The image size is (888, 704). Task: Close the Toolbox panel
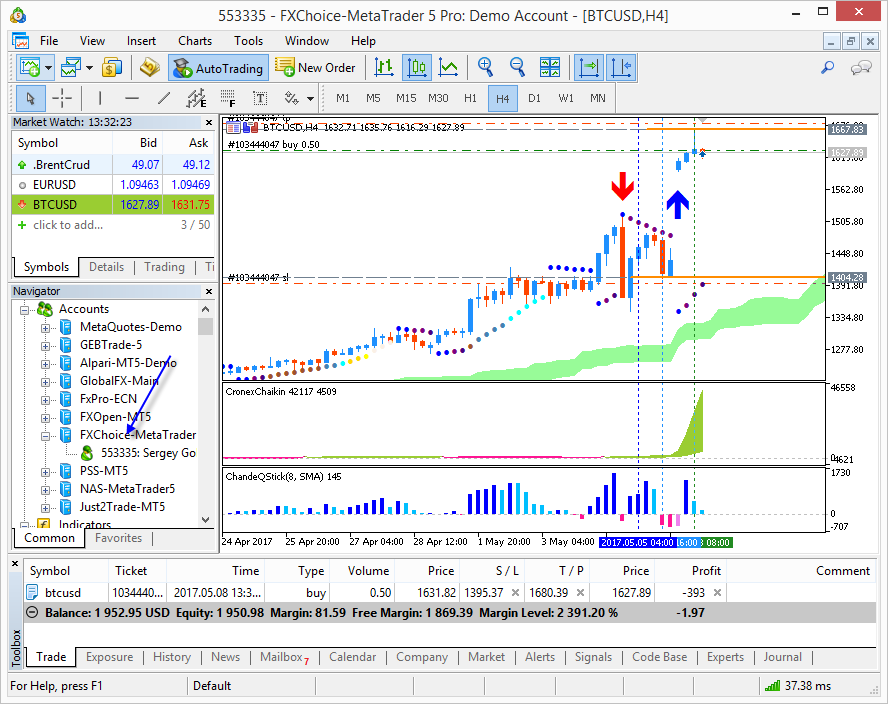click(15, 564)
